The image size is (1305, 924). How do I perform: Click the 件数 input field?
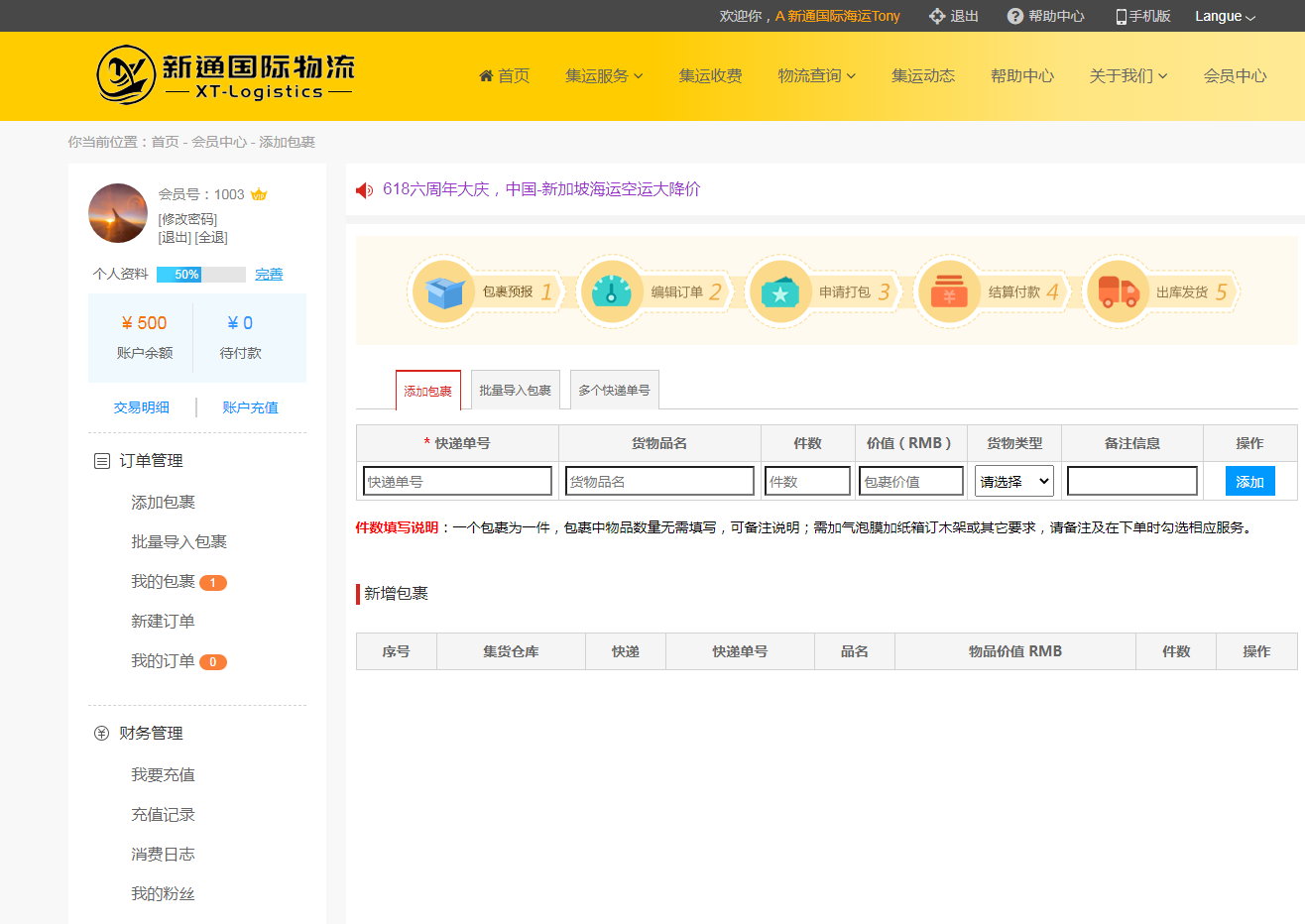pyautogui.click(x=807, y=481)
